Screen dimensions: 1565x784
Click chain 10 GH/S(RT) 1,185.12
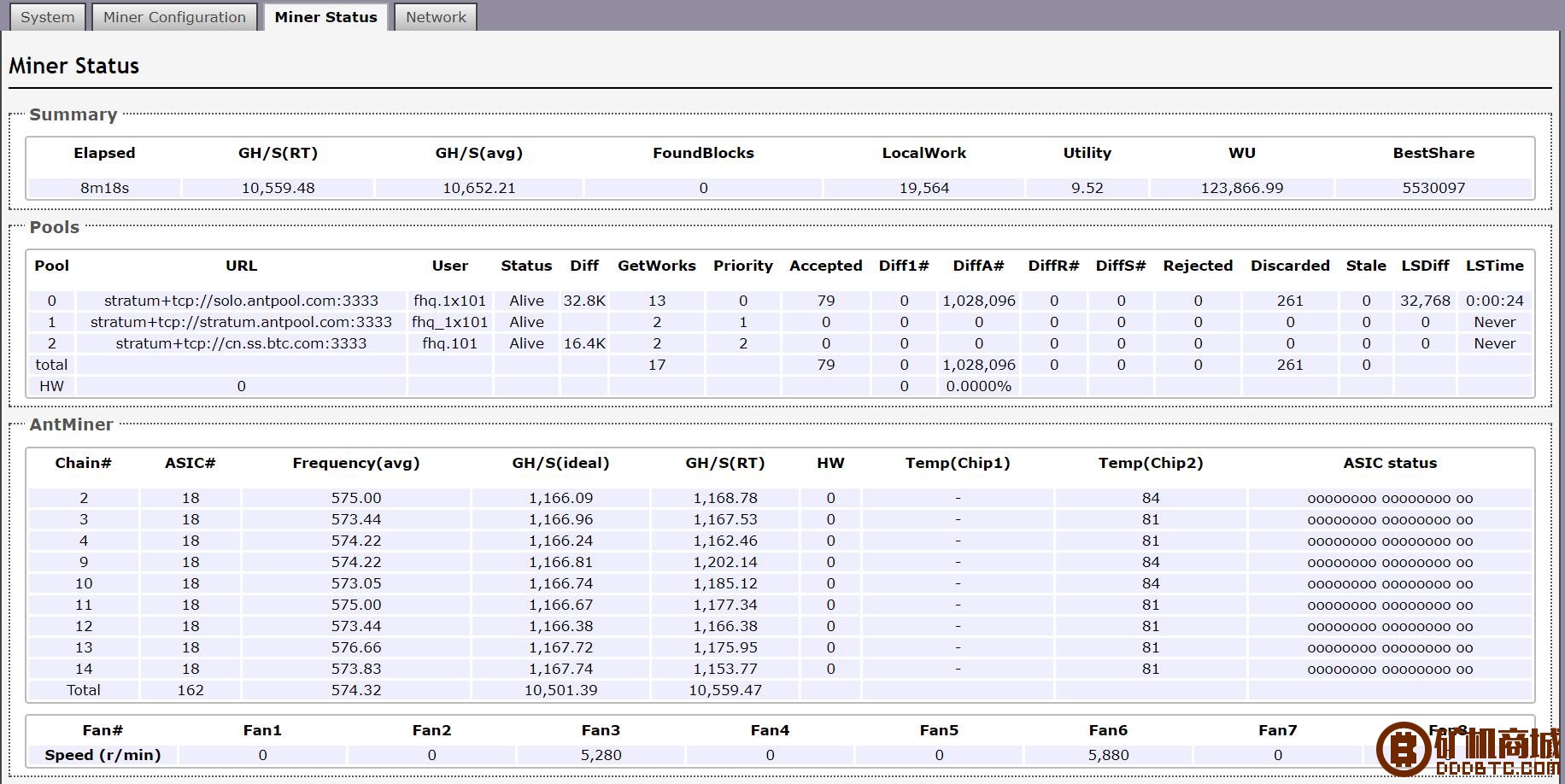point(725,583)
